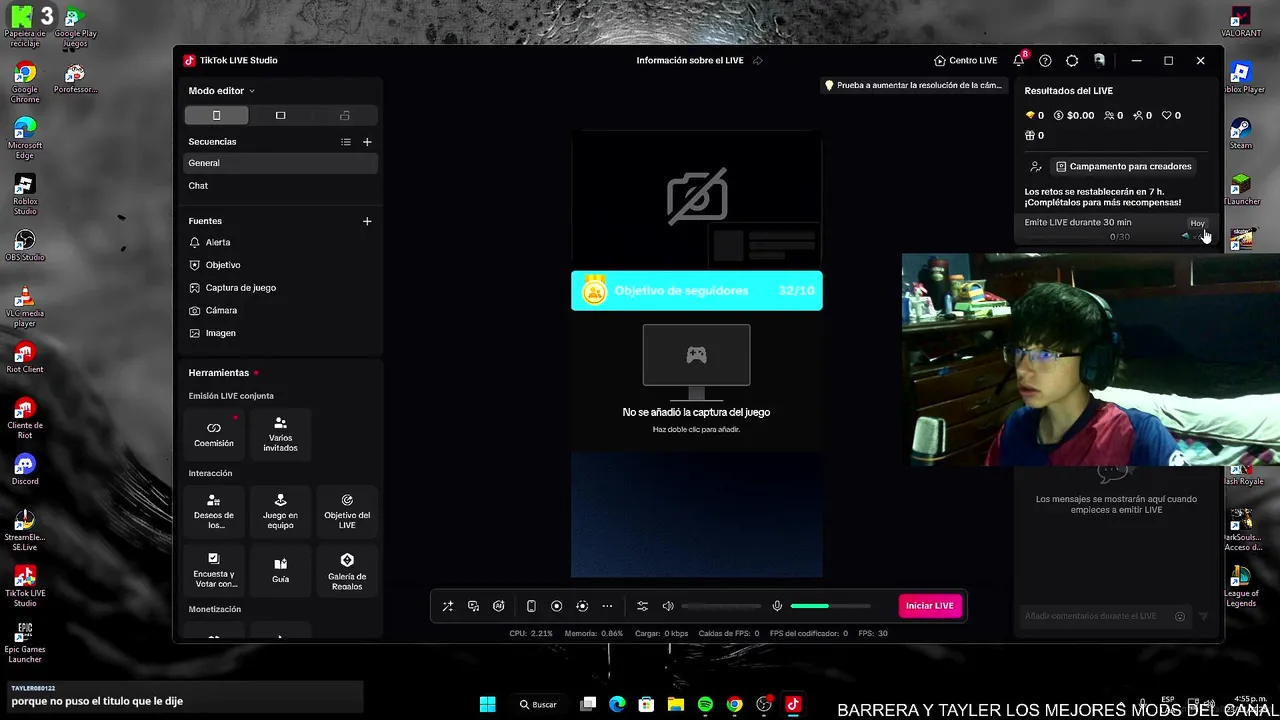The image size is (1280, 720).
Task: Click Información sobre el LIVE title
Action: (x=690, y=61)
